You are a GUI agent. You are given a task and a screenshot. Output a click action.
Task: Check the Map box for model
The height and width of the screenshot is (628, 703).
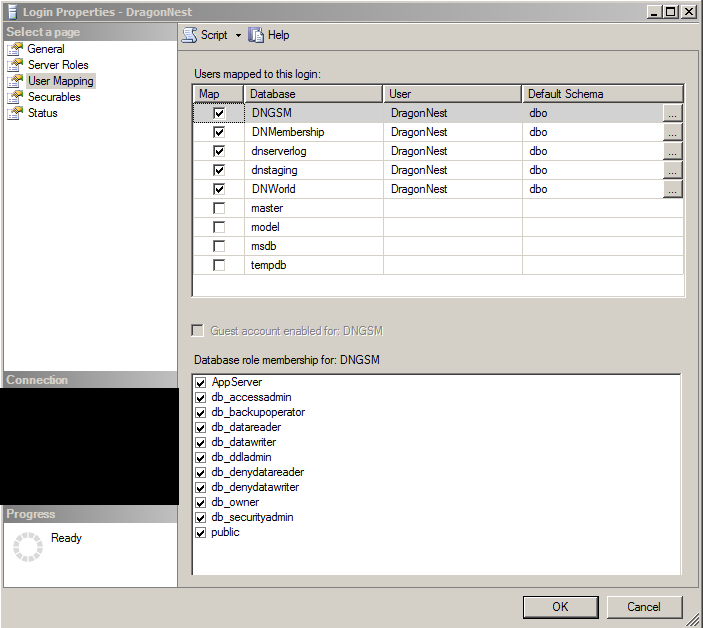pyautogui.click(x=219, y=227)
